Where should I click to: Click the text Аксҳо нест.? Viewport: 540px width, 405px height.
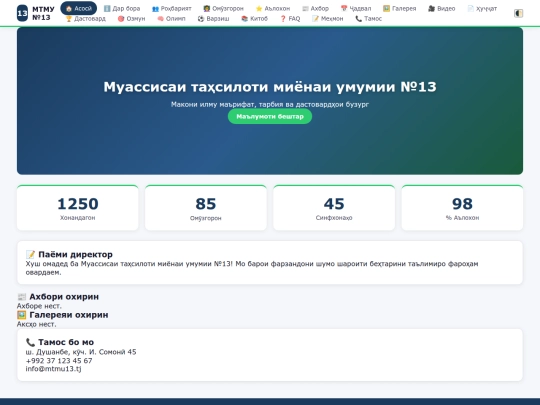pos(36,324)
